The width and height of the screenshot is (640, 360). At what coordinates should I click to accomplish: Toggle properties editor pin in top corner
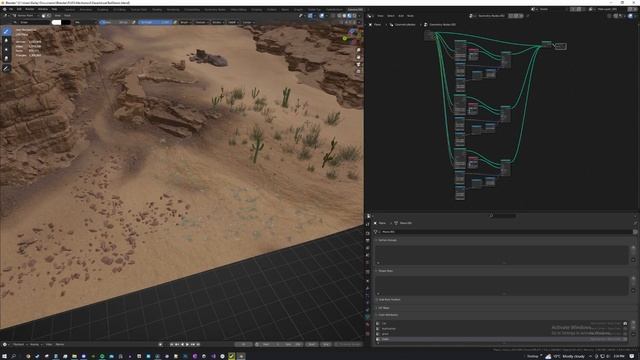pos(635,223)
